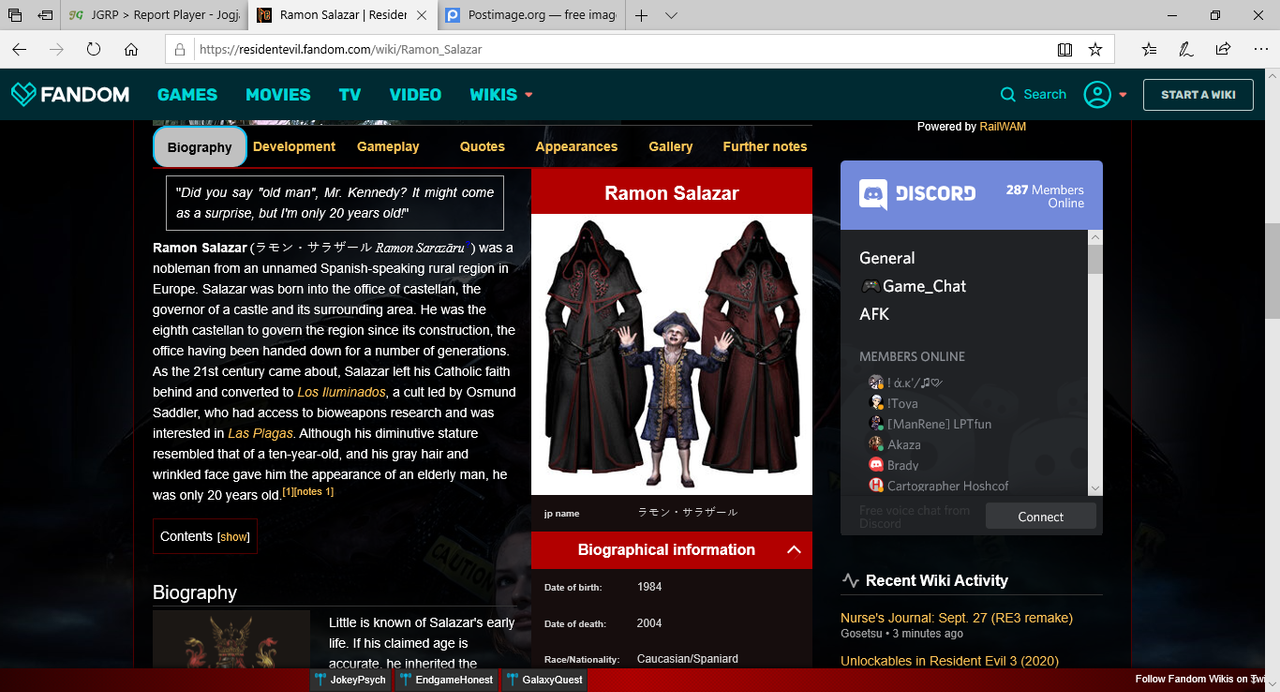This screenshot has width=1280, height=692.
Task: Select the Gameplay tab
Action: coord(388,146)
